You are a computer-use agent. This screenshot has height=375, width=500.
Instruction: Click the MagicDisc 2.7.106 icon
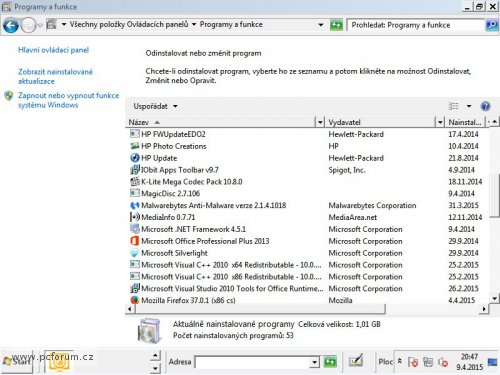click(135, 193)
